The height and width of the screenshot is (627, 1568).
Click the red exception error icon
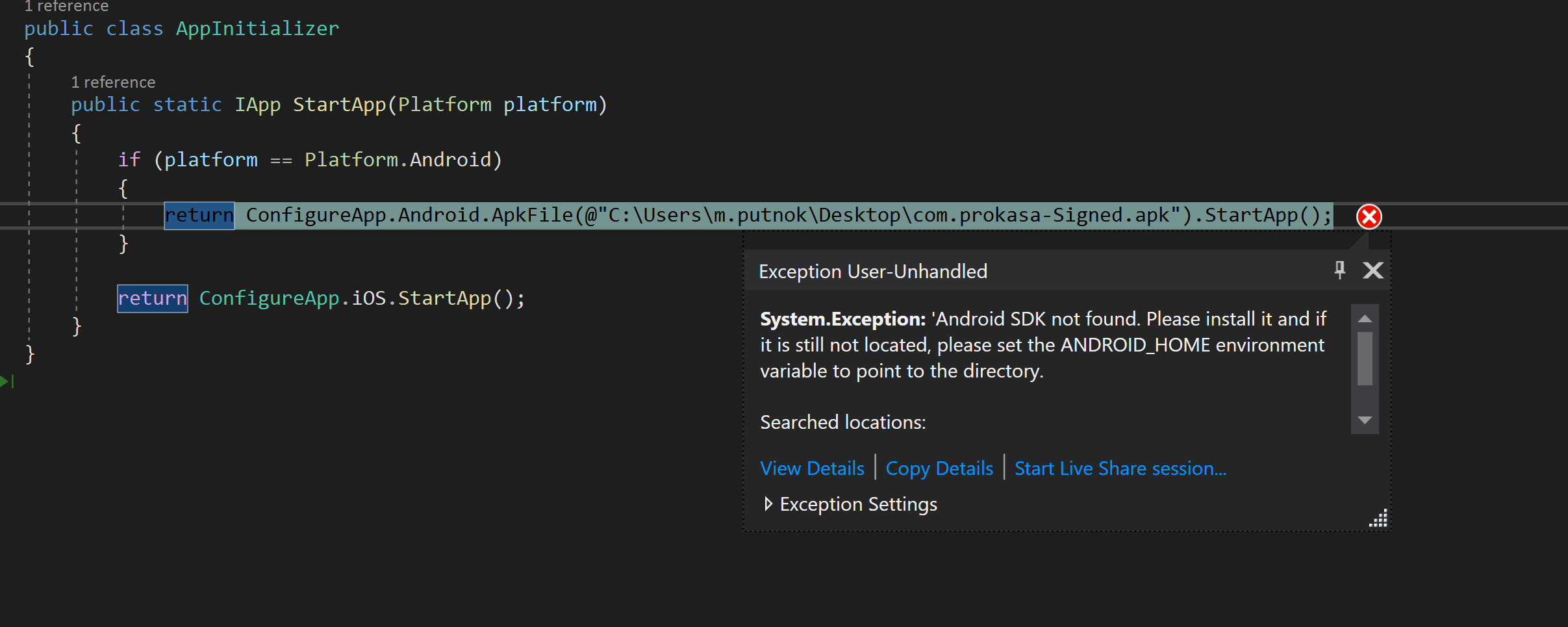(1369, 216)
